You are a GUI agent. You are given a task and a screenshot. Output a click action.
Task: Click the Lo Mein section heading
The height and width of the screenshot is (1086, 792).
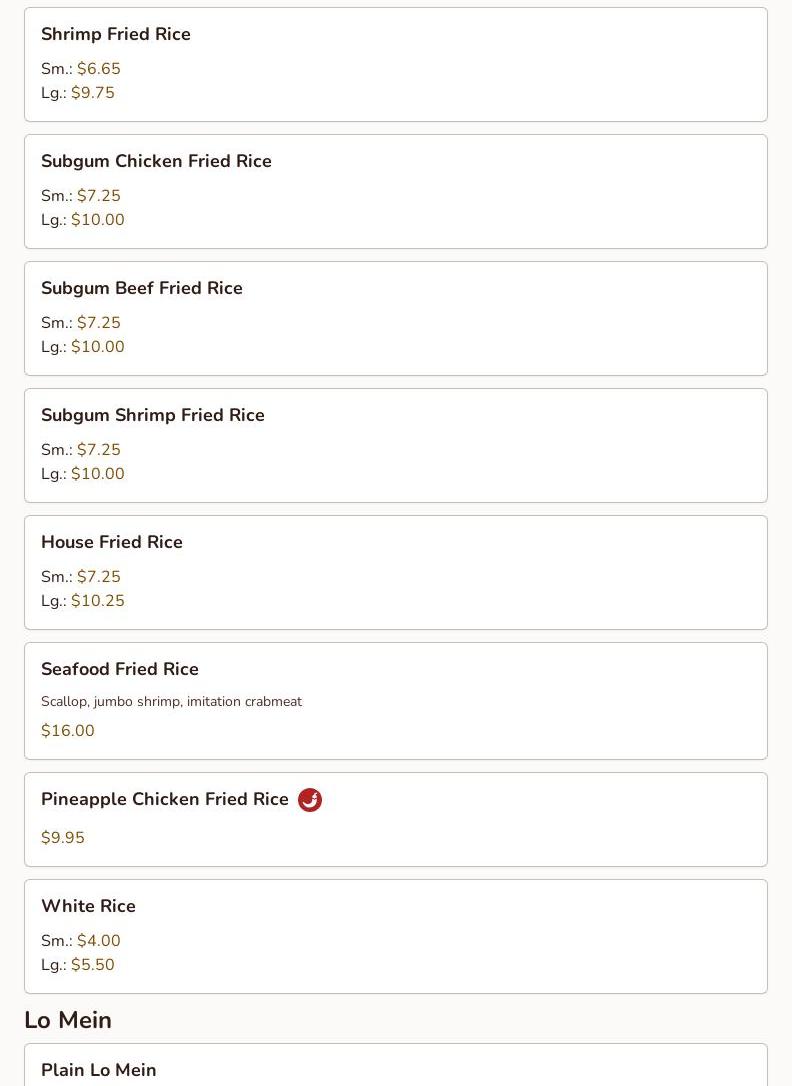point(68,1020)
